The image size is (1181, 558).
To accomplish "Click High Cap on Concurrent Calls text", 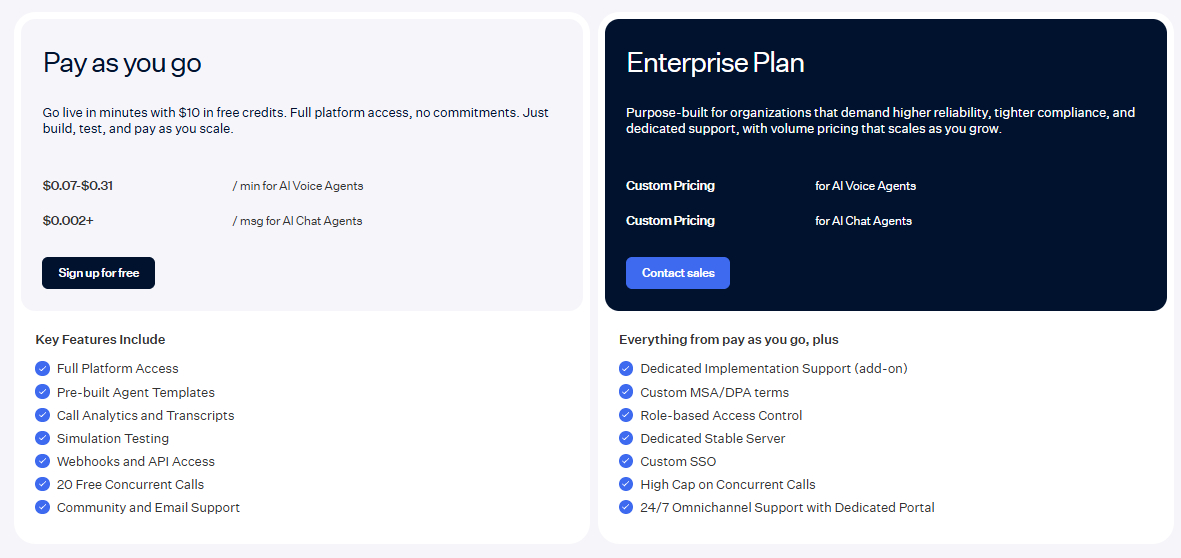I will tap(728, 484).
